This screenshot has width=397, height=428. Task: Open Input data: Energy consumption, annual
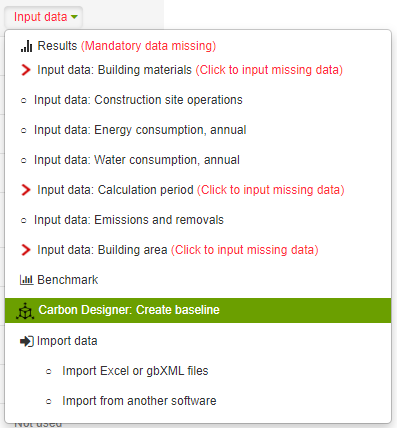tap(140, 130)
